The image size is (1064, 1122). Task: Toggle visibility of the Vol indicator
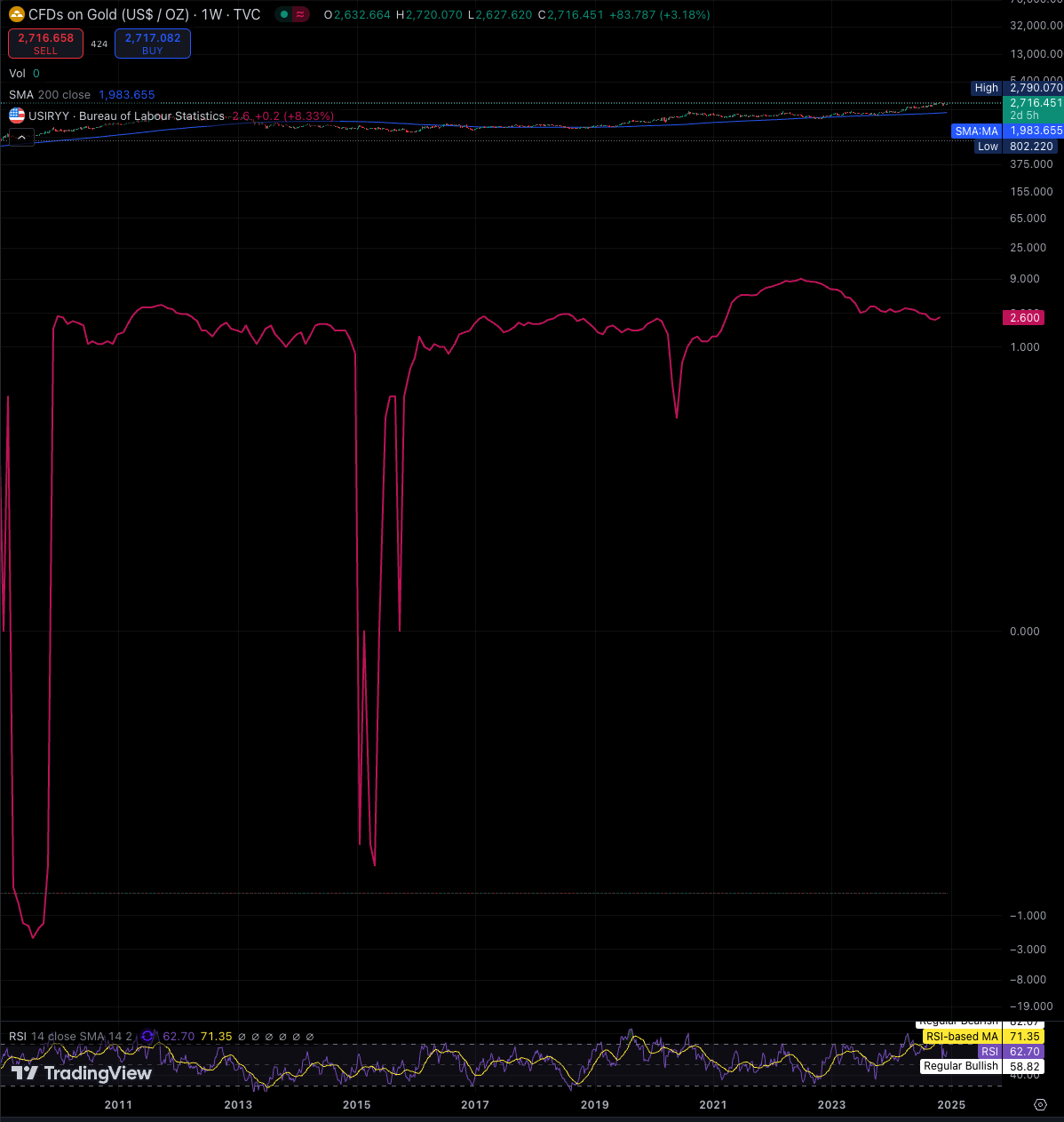17,73
